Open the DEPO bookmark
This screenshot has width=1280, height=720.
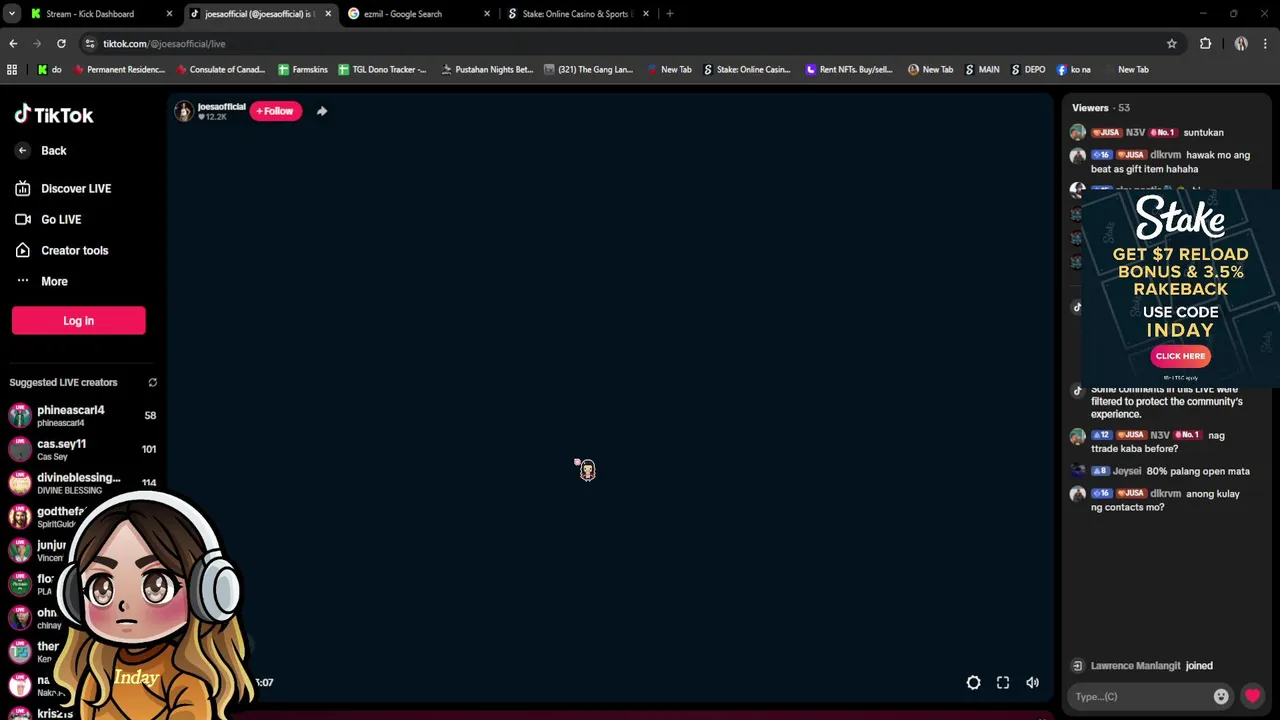coord(1028,70)
